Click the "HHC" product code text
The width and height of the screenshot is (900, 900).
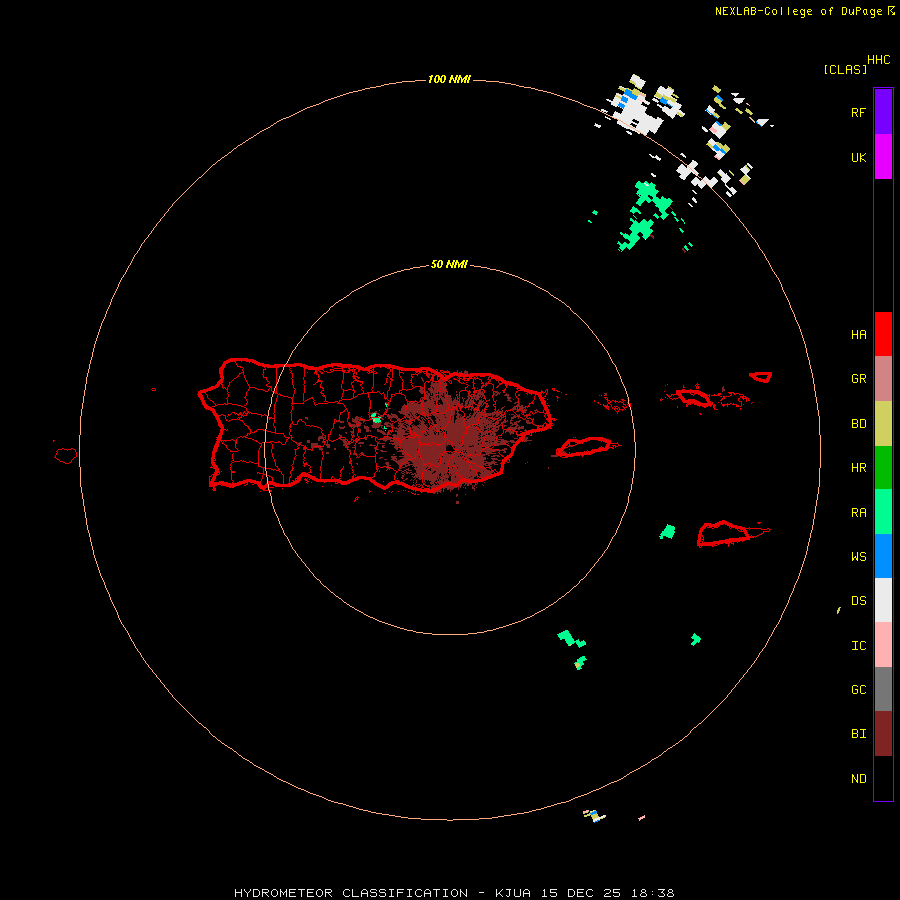click(x=878, y=60)
